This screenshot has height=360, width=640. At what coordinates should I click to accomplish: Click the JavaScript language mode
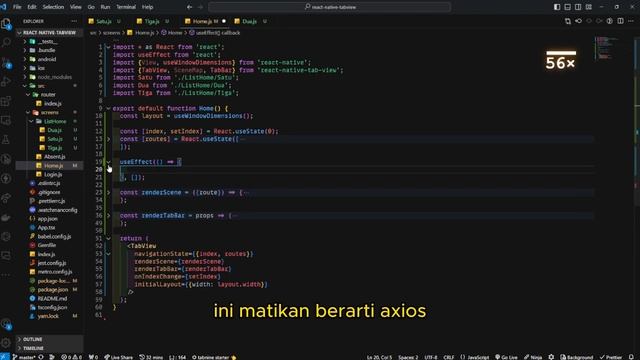pyautogui.click(x=475, y=357)
